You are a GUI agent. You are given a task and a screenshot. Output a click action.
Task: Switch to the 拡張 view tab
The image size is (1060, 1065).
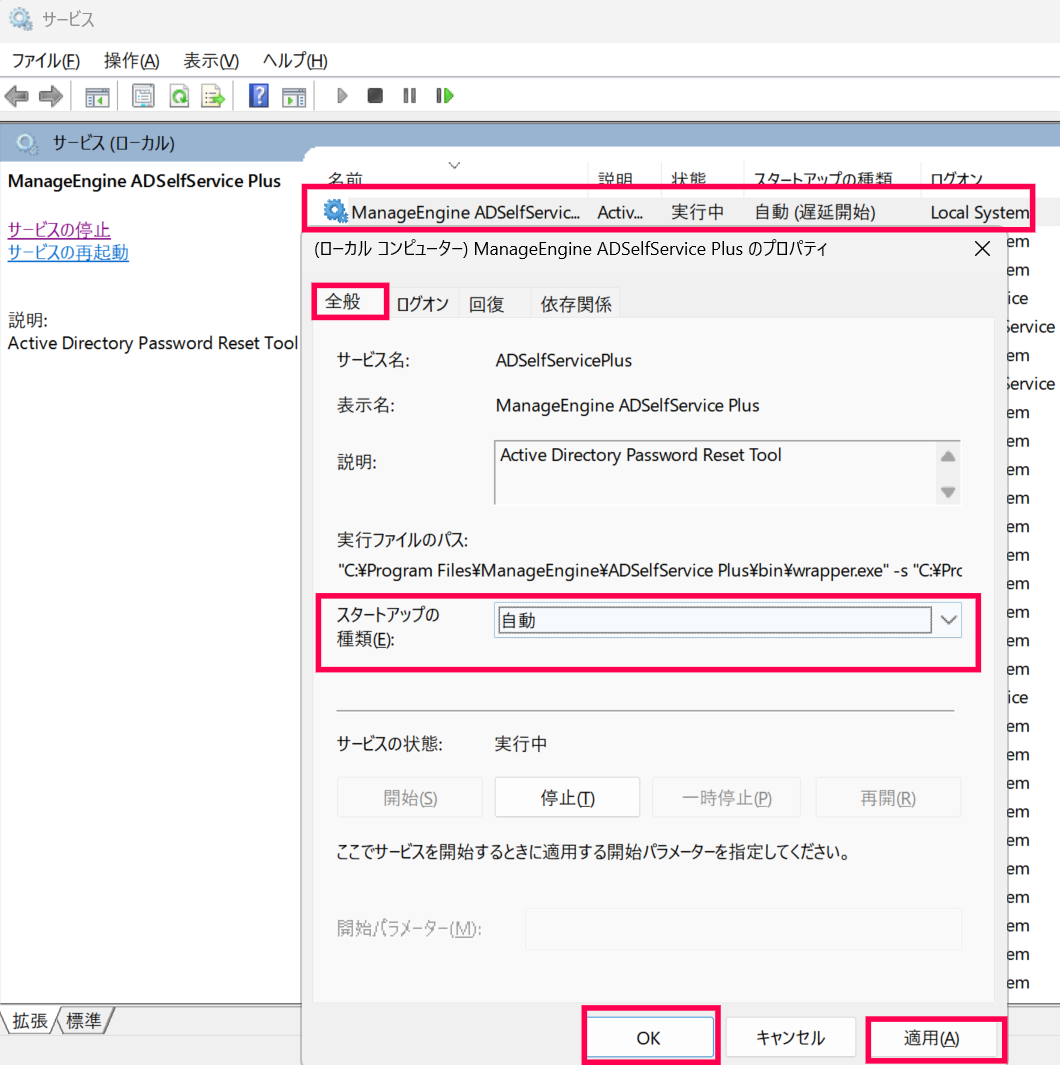click(30, 1020)
